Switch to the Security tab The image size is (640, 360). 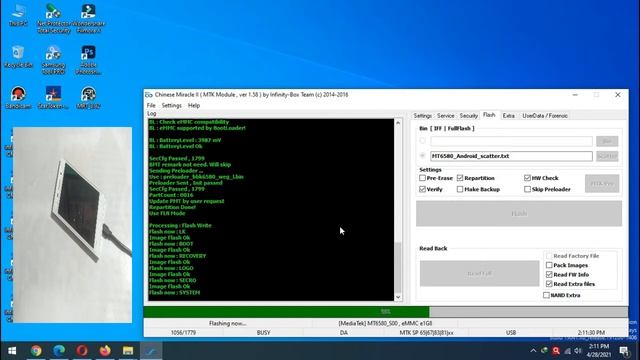pos(469,116)
